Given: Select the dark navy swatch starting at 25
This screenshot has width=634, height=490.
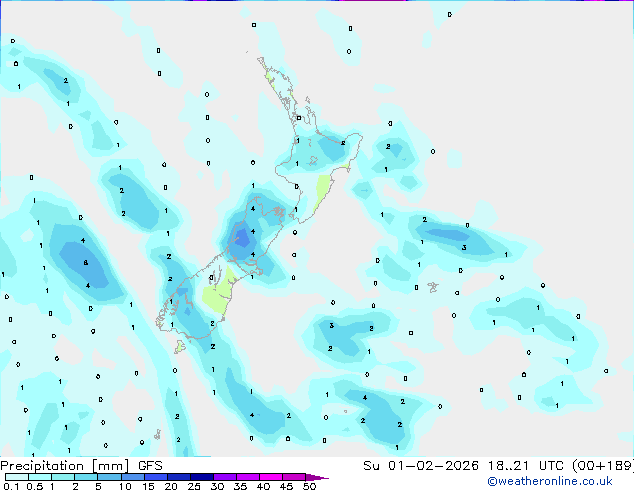Looking at the screenshot, I should (201, 477).
